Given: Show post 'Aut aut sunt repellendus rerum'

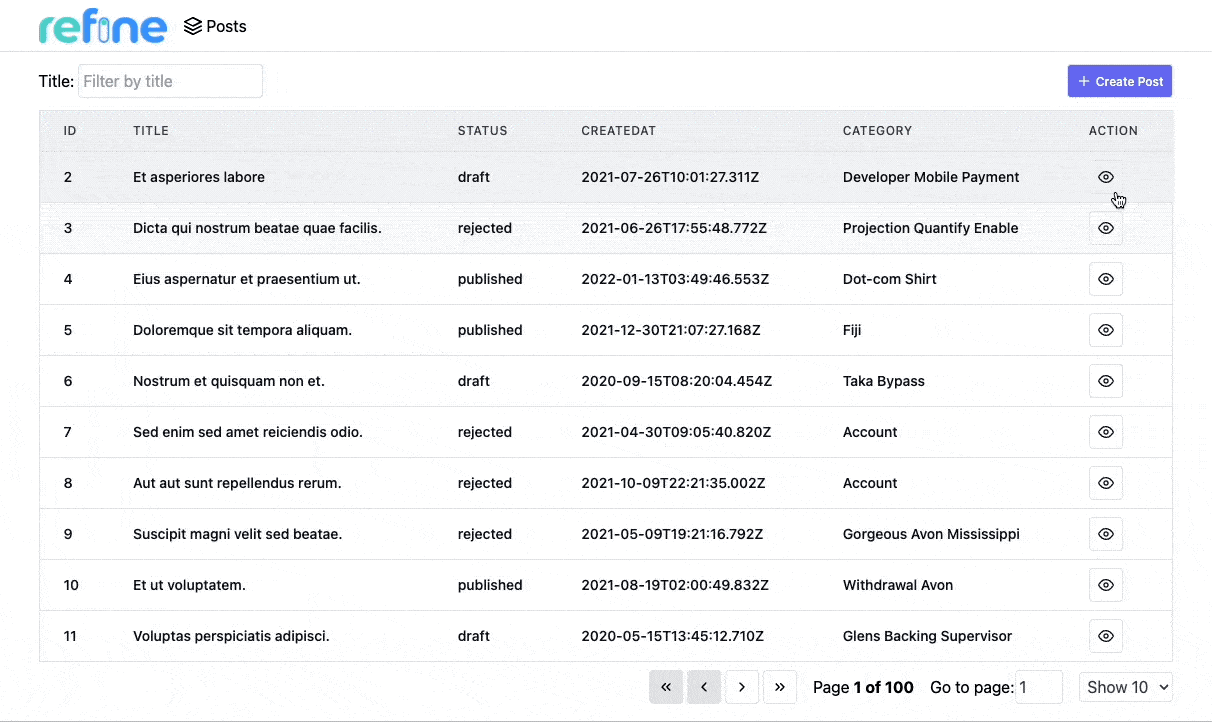Looking at the screenshot, I should (1105, 483).
